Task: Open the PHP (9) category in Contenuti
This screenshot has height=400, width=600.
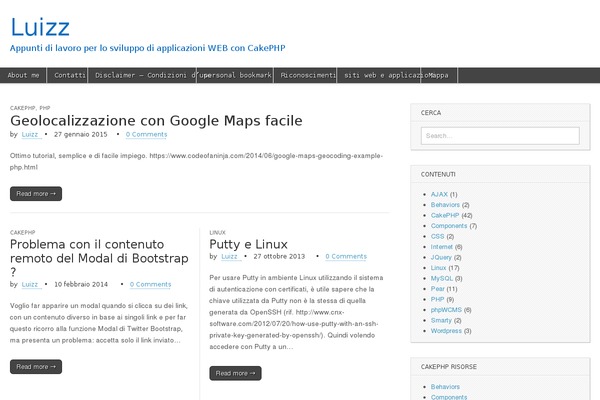Action: pyautogui.click(x=437, y=299)
